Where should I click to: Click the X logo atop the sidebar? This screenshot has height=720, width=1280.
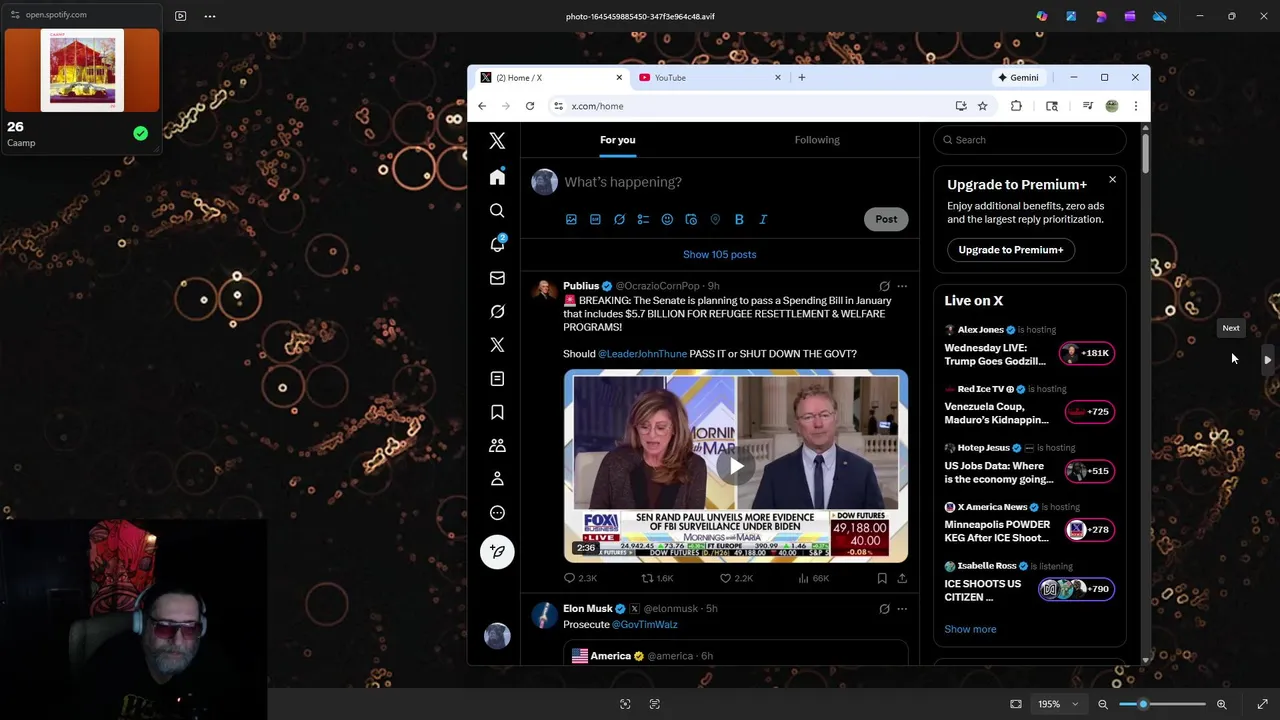(497, 141)
